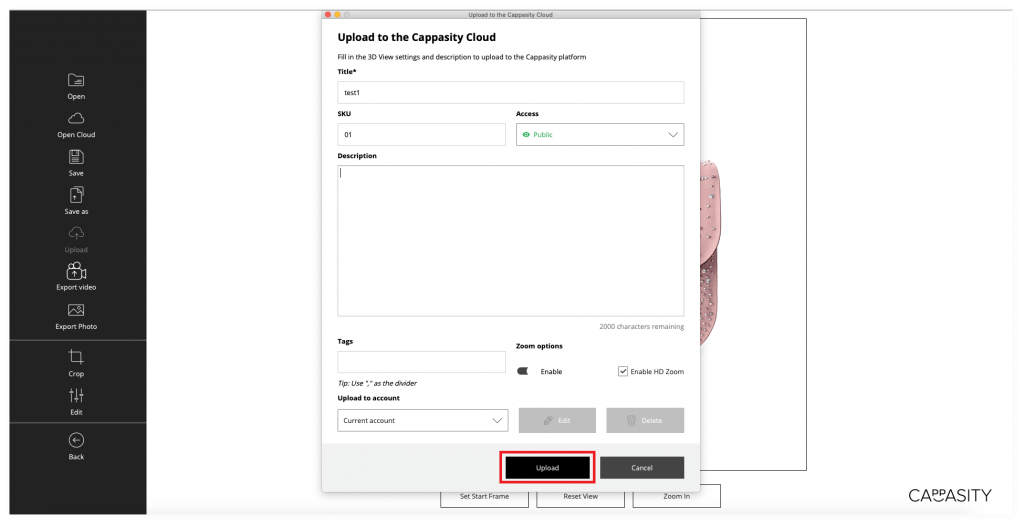Viewport: 1024px width, 526px height.
Task: Click the greyed Edit account button
Action: [x=557, y=420]
